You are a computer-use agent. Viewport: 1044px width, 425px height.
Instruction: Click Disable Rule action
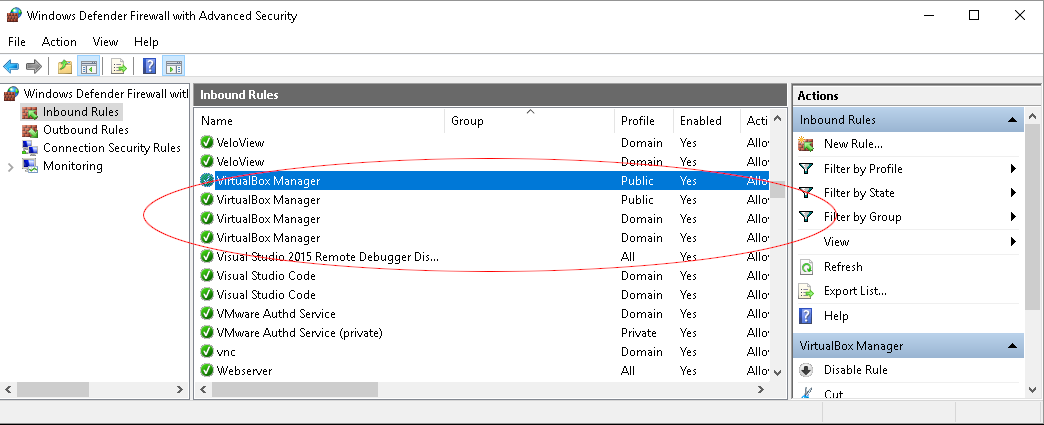tap(856, 370)
